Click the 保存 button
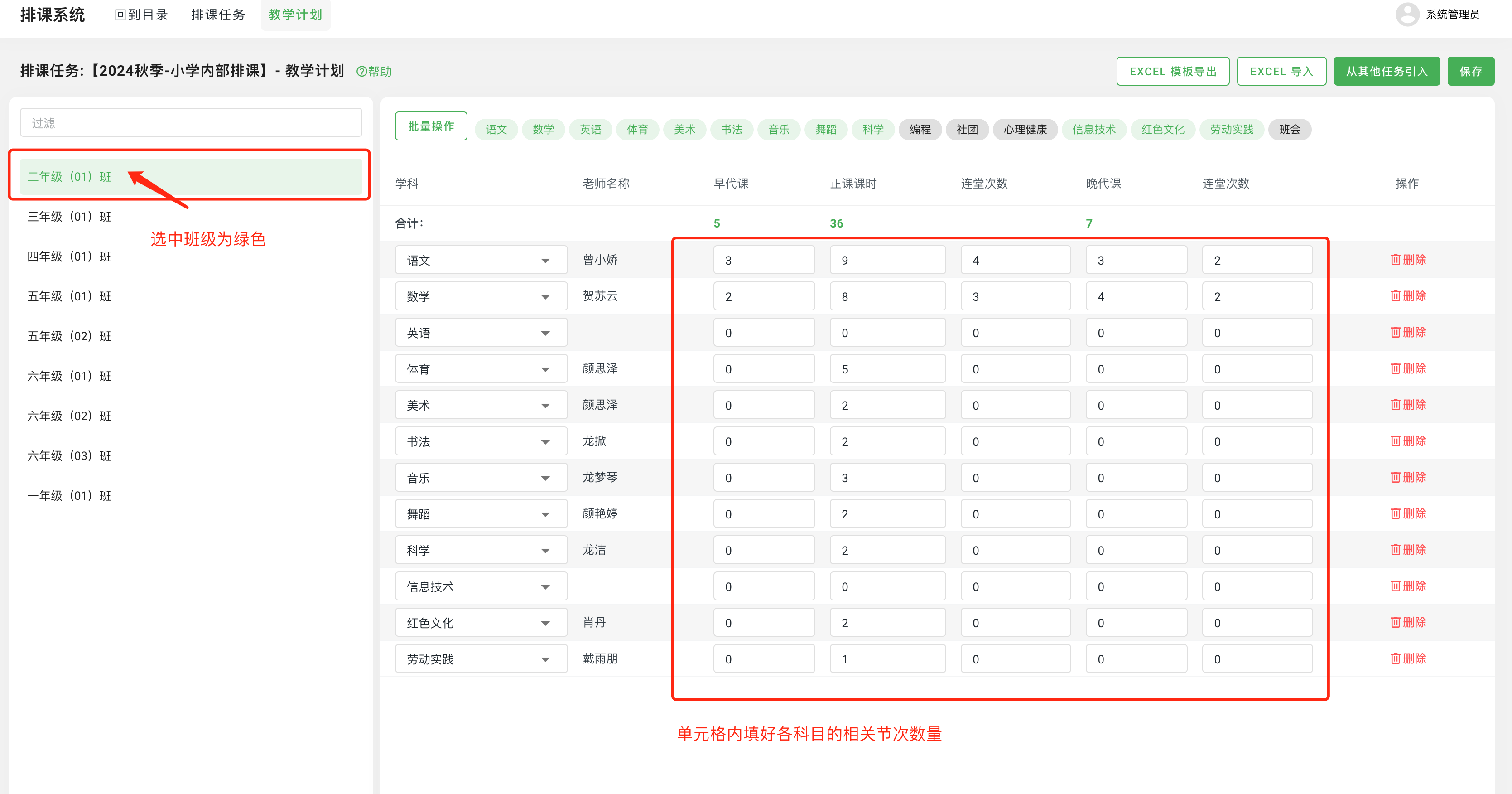Image resolution: width=1512 pixels, height=794 pixels. click(x=1471, y=71)
